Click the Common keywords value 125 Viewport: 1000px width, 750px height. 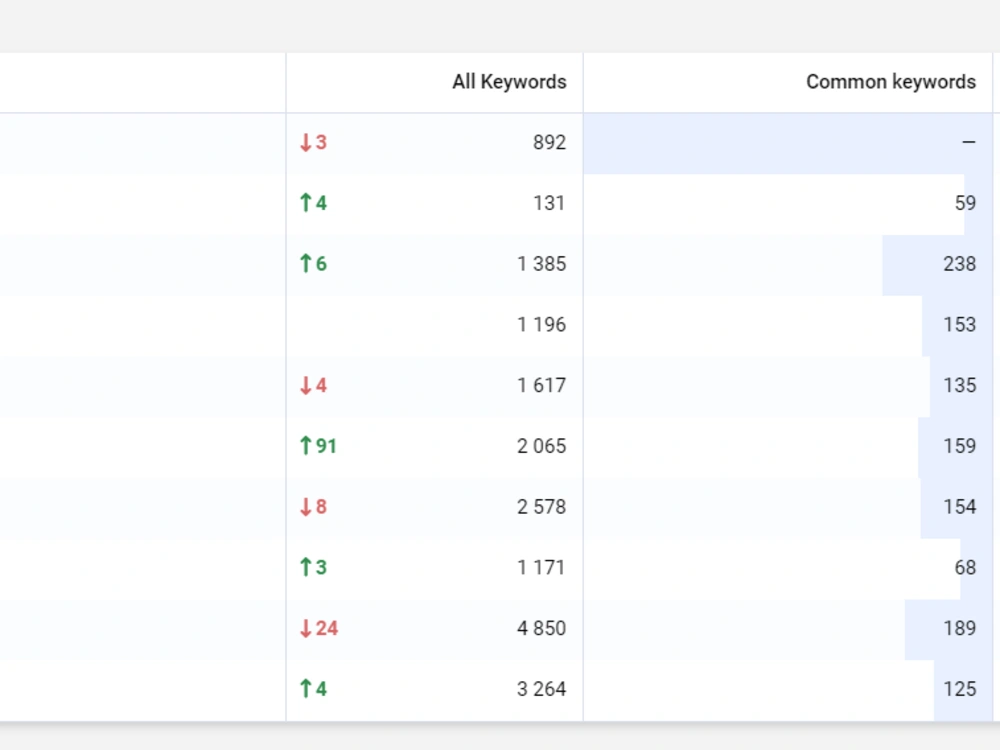point(960,689)
